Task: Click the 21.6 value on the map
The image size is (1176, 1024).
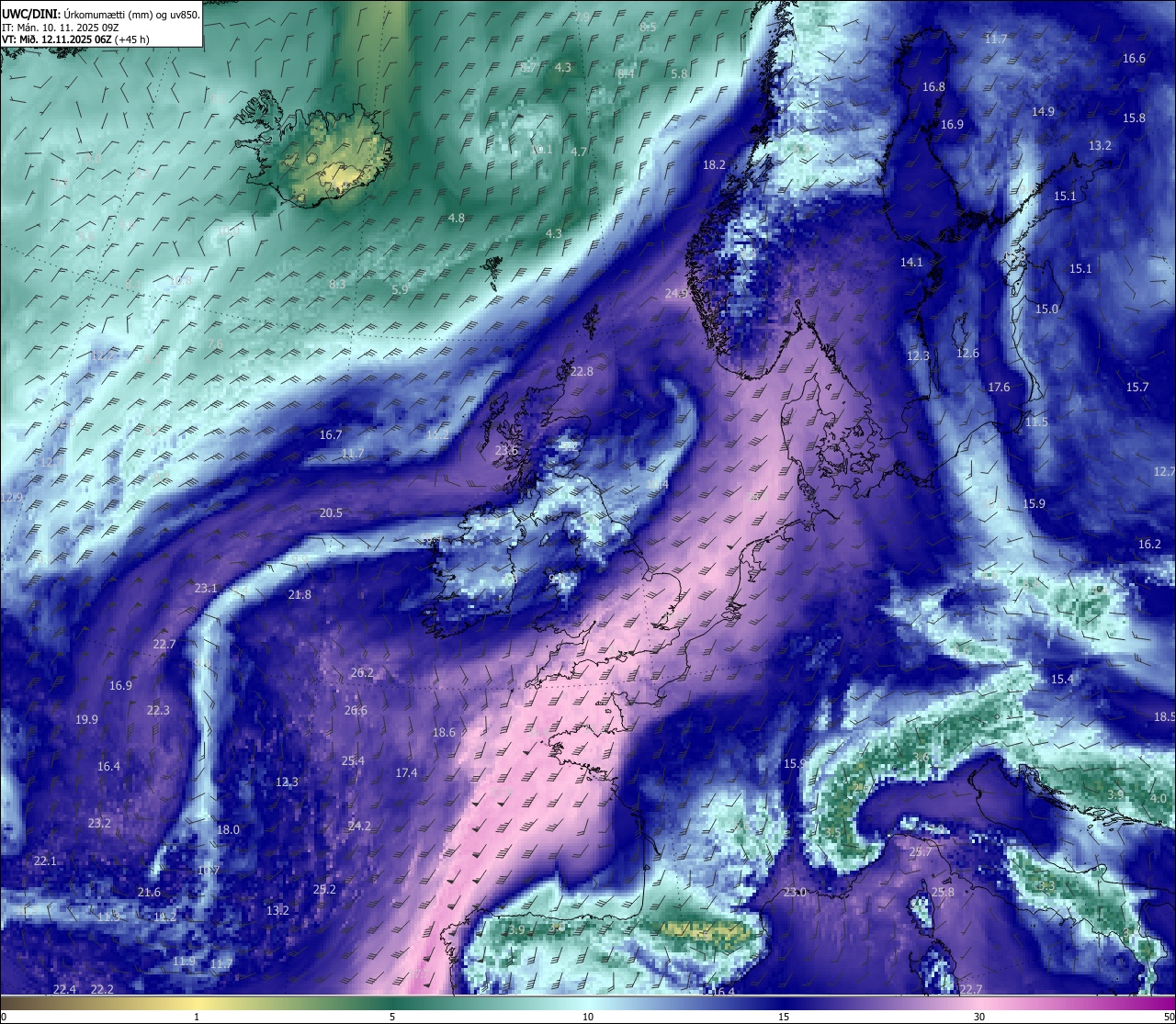Action: click(x=149, y=892)
